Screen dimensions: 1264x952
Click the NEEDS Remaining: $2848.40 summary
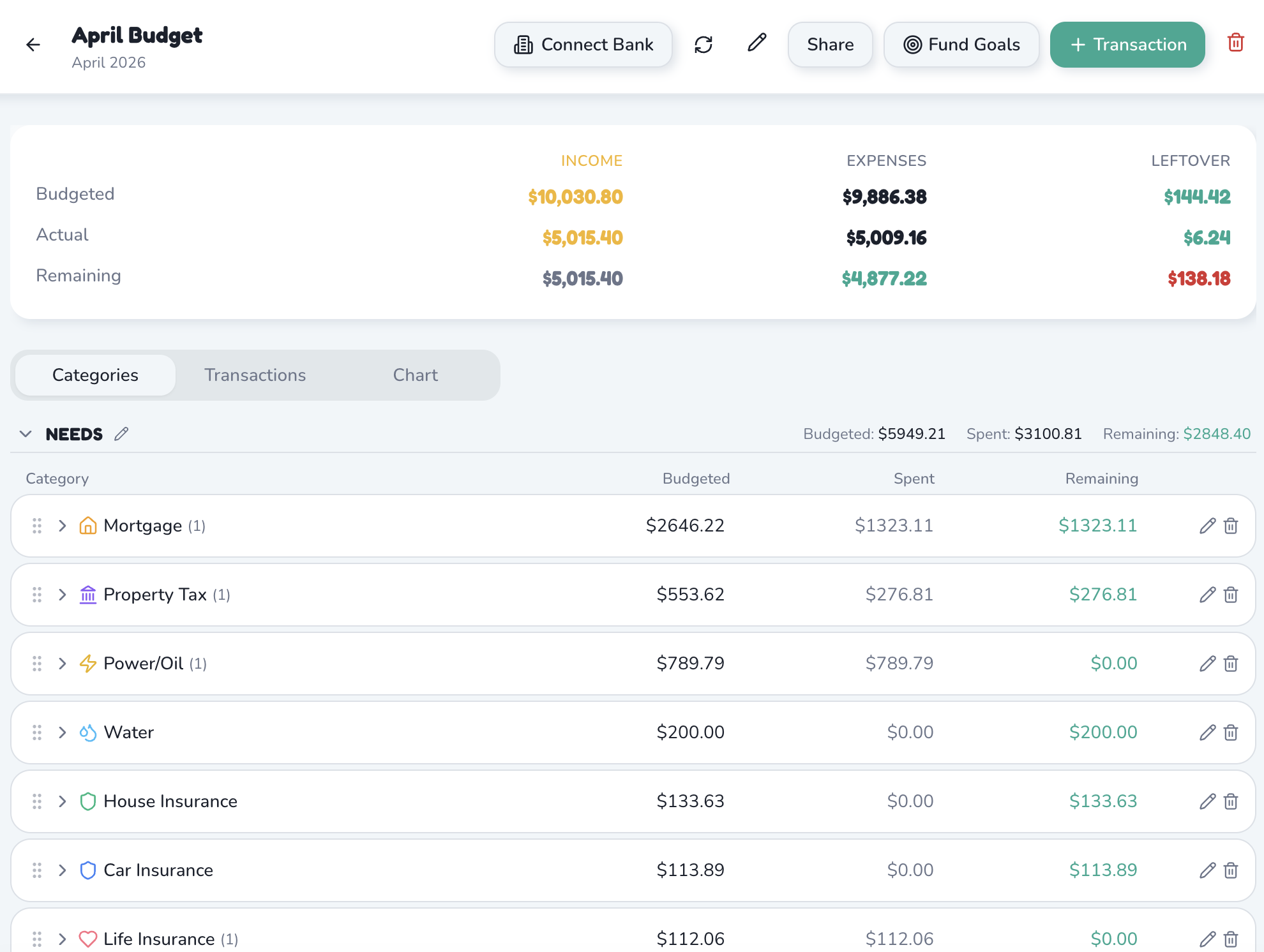[1177, 434]
